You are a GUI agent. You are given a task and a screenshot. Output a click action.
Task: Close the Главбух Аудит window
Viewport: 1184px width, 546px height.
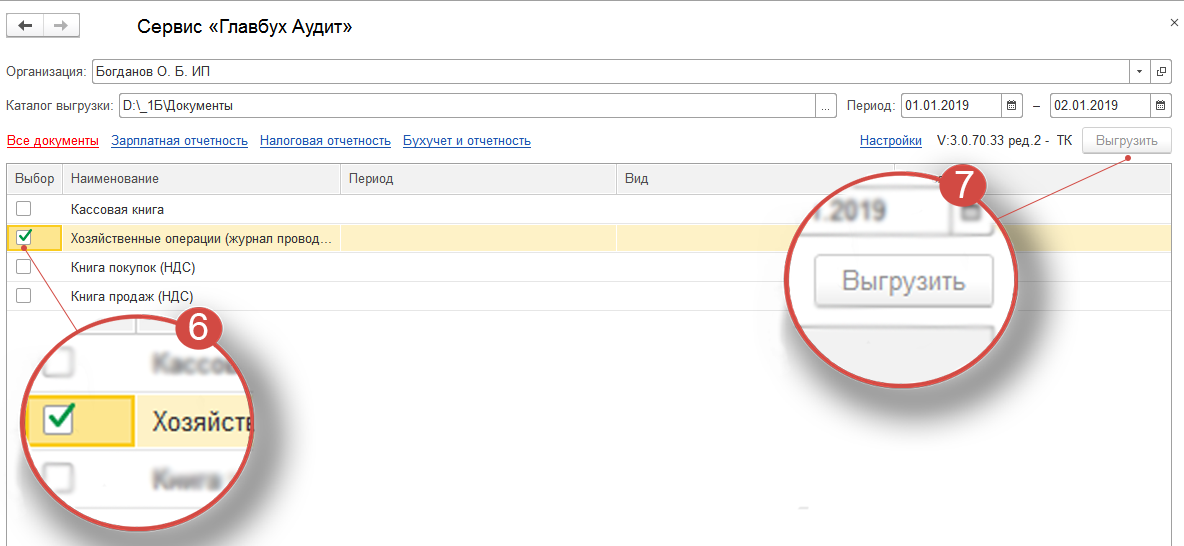click(1173, 20)
